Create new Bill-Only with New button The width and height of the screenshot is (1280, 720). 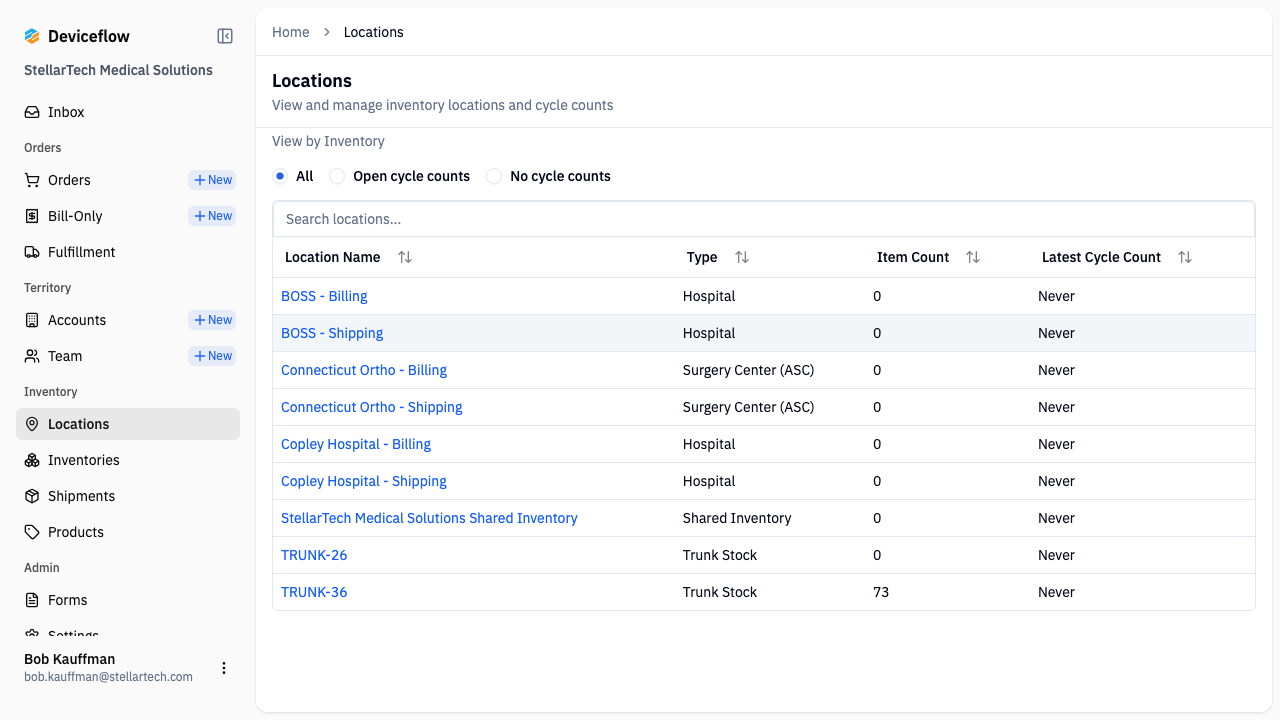click(x=212, y=216)
